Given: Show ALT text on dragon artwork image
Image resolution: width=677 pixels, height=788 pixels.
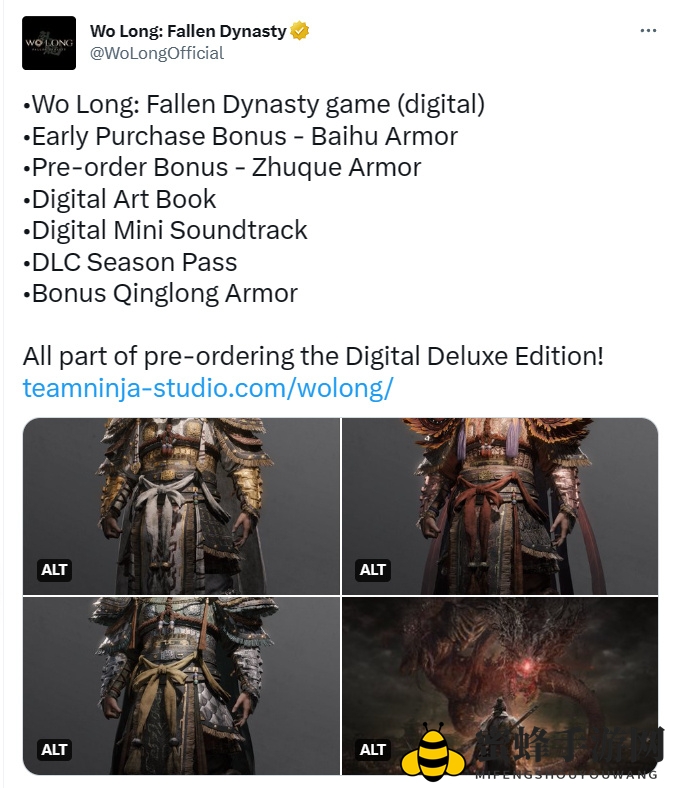Looking at the screenshot, I should click(x=372, y=750).
